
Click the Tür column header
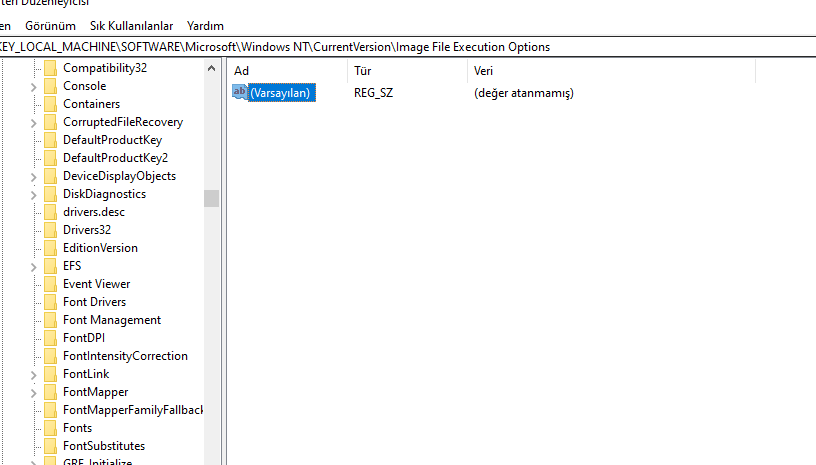click(x=407, y=71)
